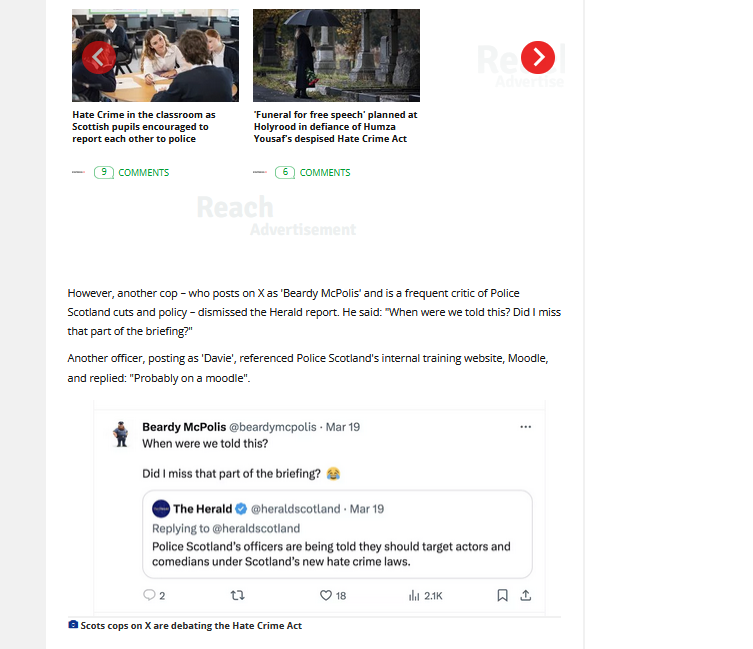Click the tweet reply speech bubble icon
Image resolution: width=753 pixels, height=649 pixels.
pyautogui.click(x=149, y=595)
